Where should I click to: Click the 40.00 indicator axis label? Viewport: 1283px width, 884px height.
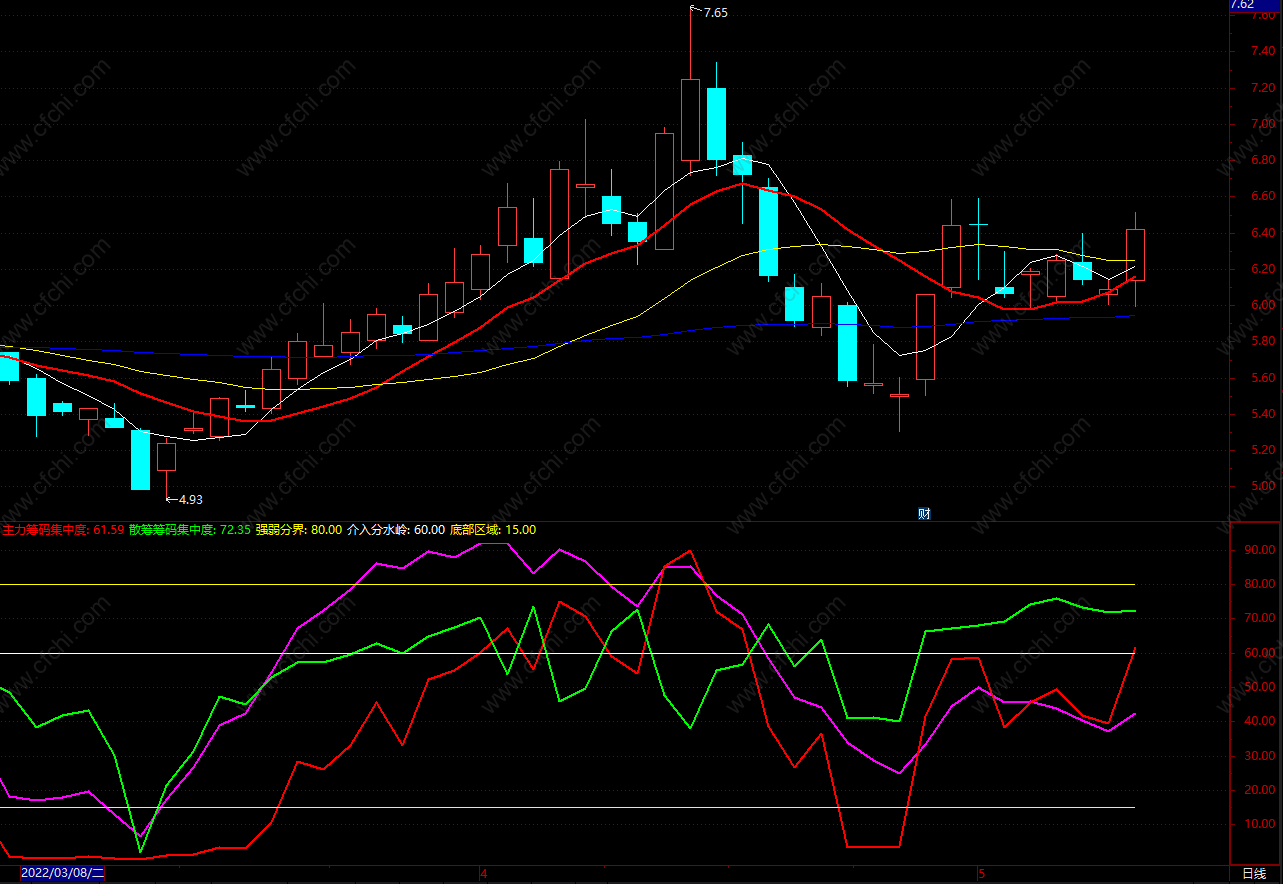click(x=1261, y=722)
